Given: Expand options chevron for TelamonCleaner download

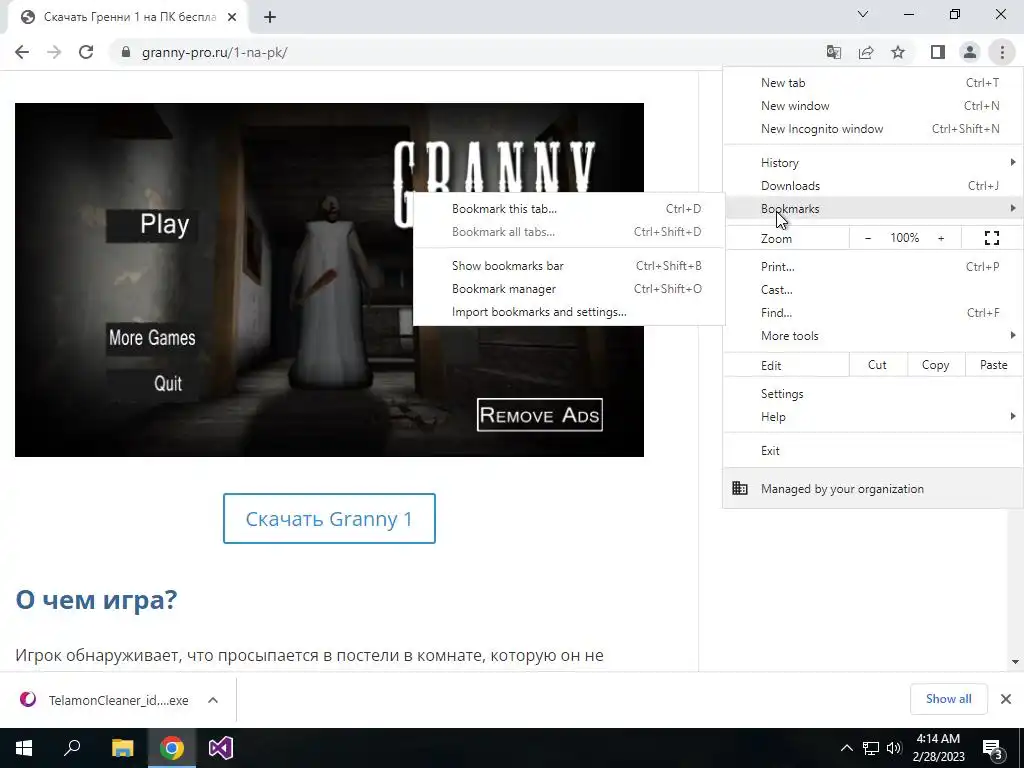Looking at the screenshot, I should 213,700.
